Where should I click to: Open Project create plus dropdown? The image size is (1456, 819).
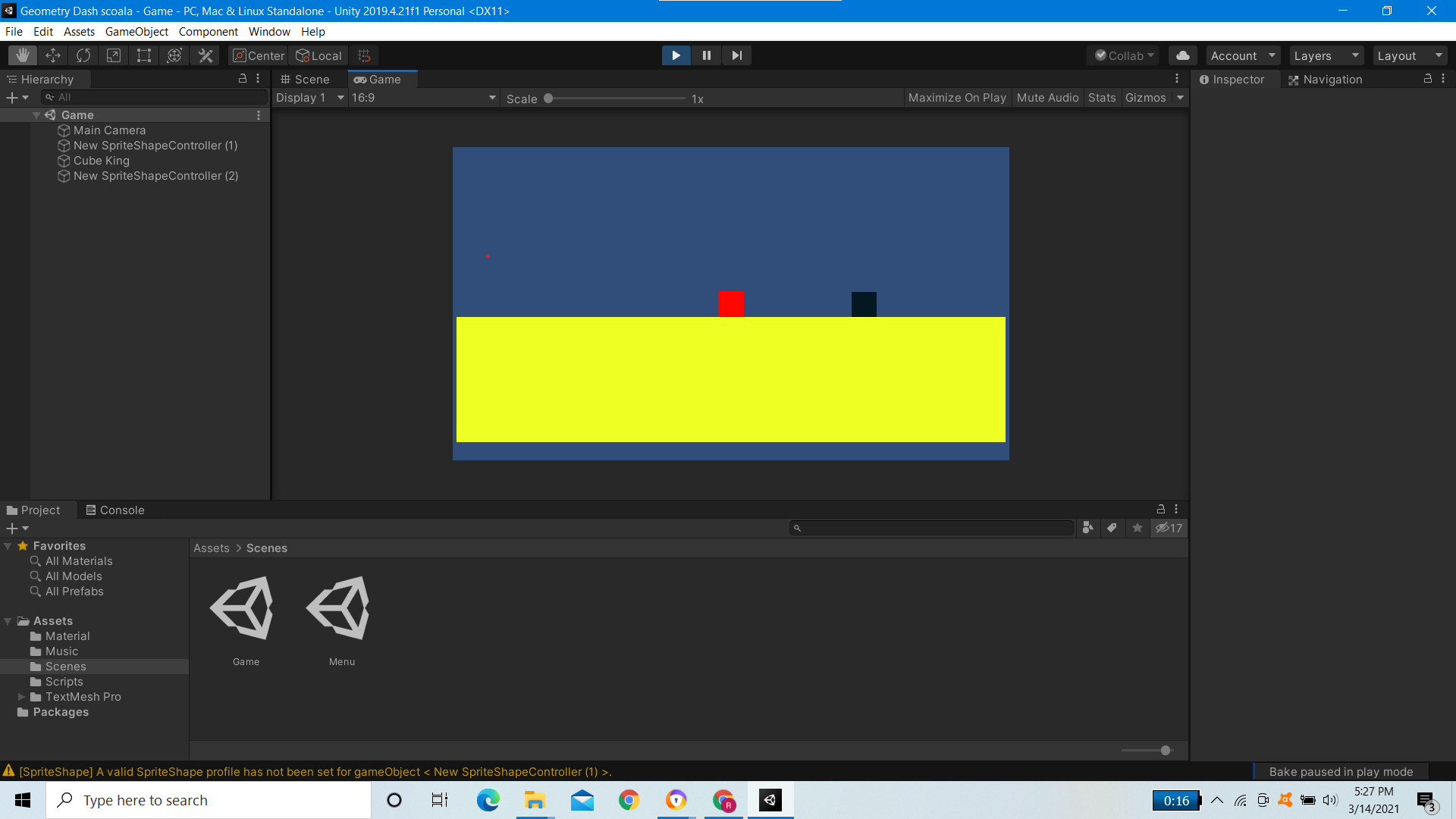pos(17,528)
